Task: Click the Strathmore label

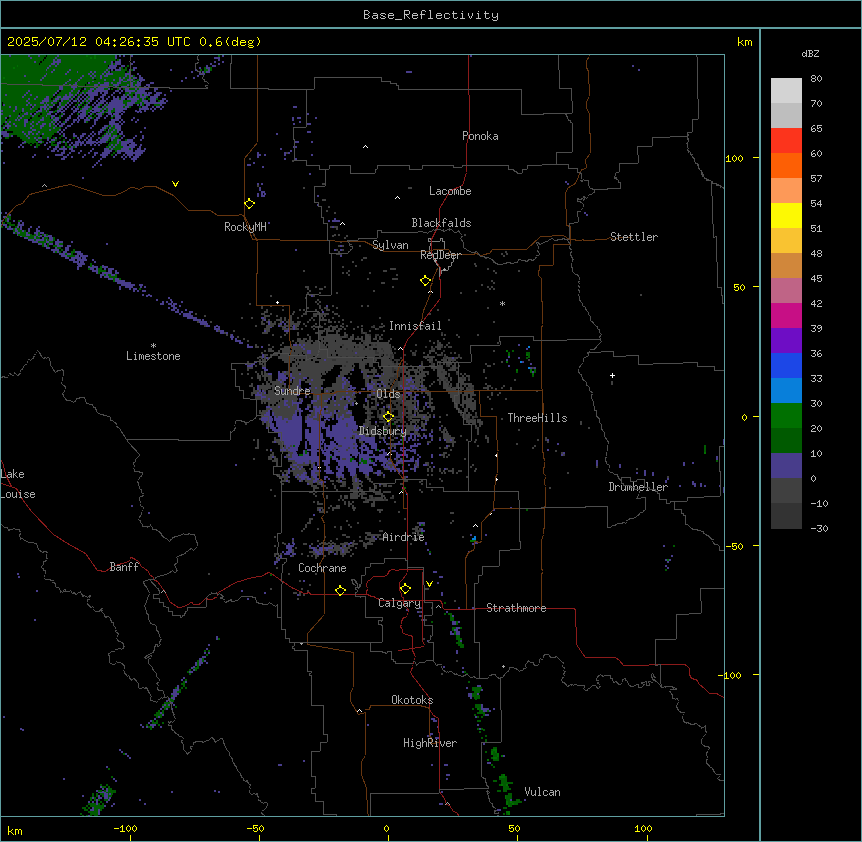Action: (x=516, y=608)
